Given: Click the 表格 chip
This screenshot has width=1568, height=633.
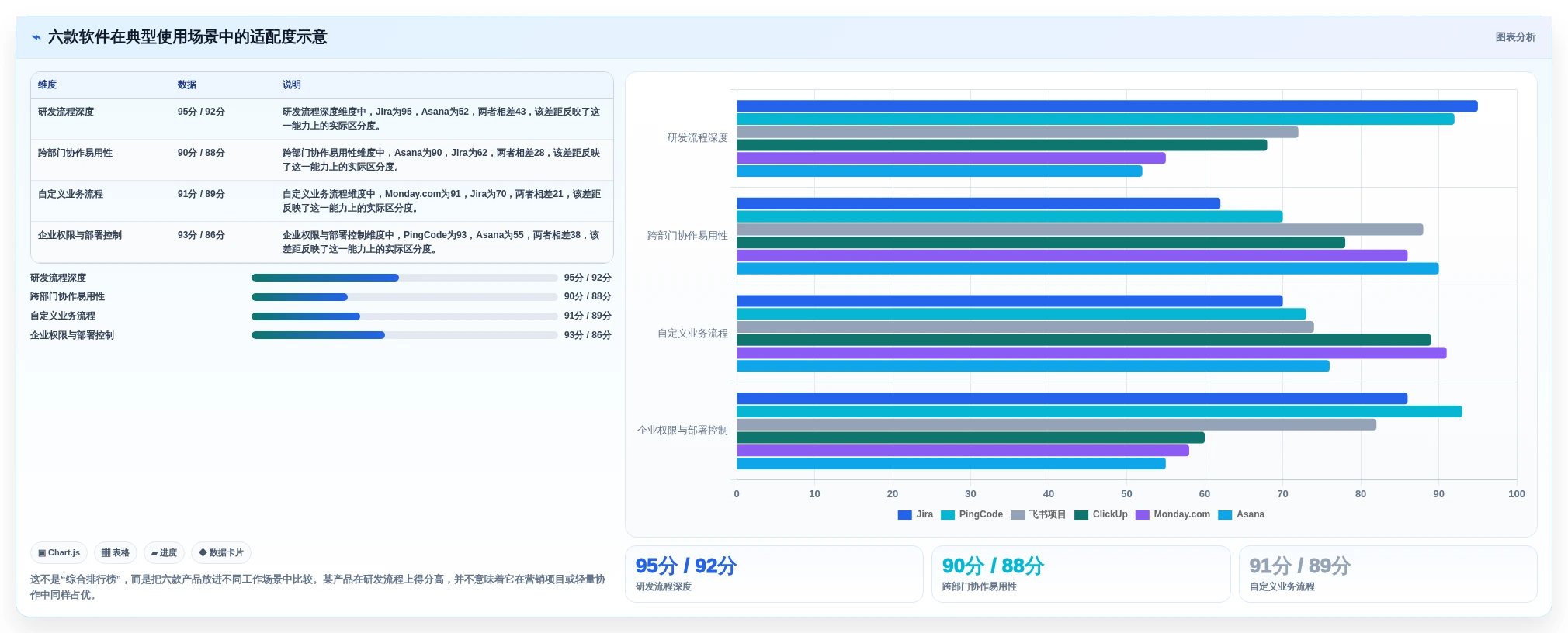Looking at the screenshot, I should (x=116, y=553).
